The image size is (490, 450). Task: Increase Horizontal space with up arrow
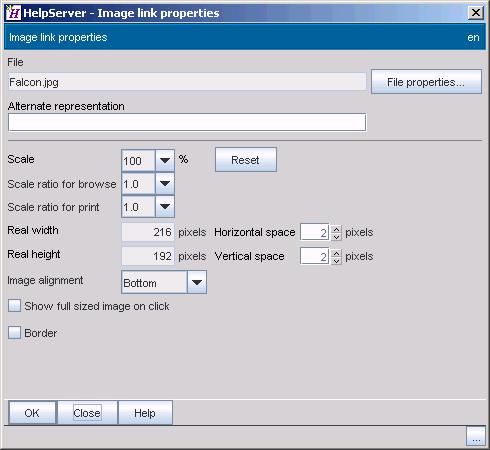coord(336,229)
